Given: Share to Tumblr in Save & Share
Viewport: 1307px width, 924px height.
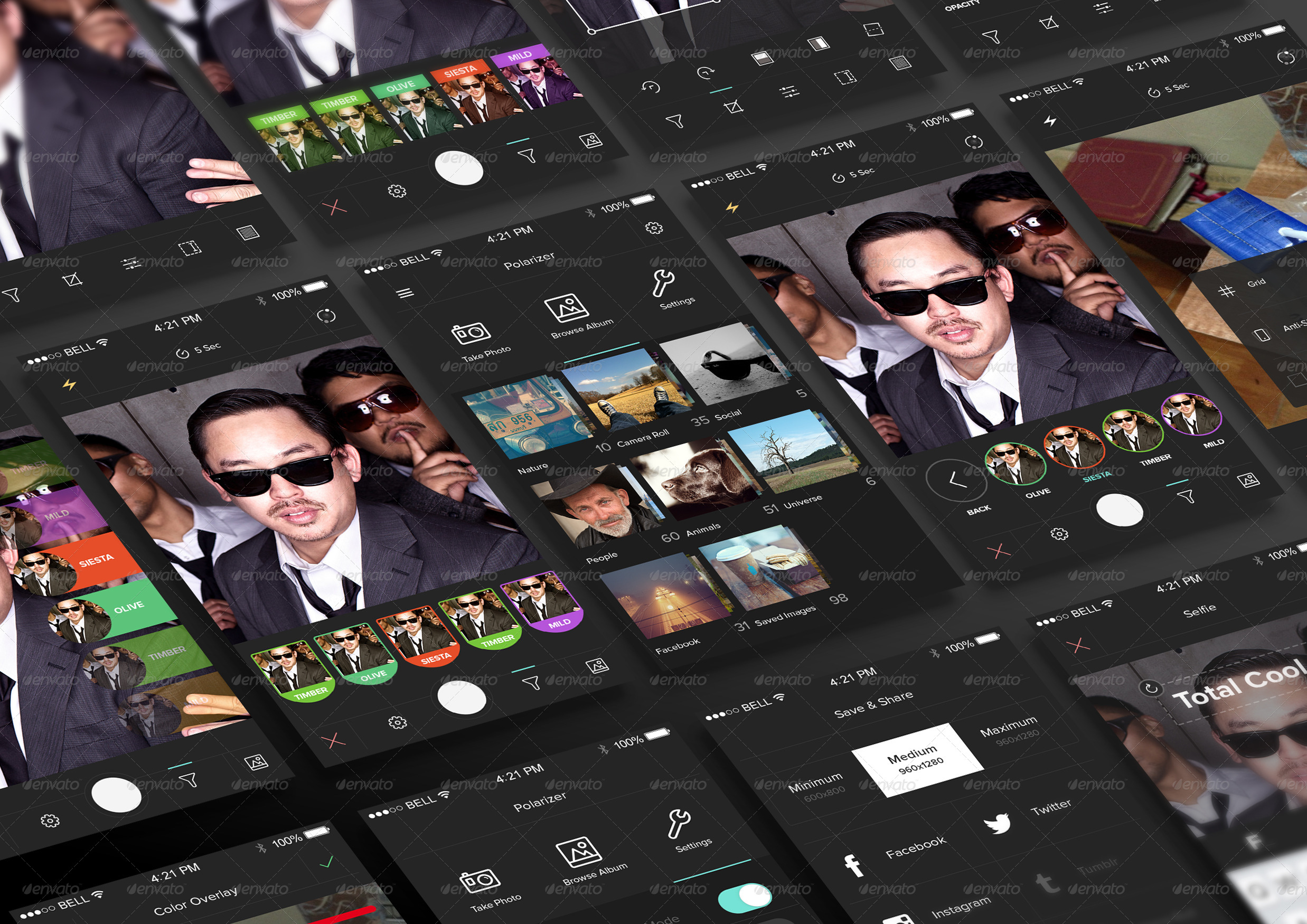Looking at the screenshot, I should point(1078,875).
